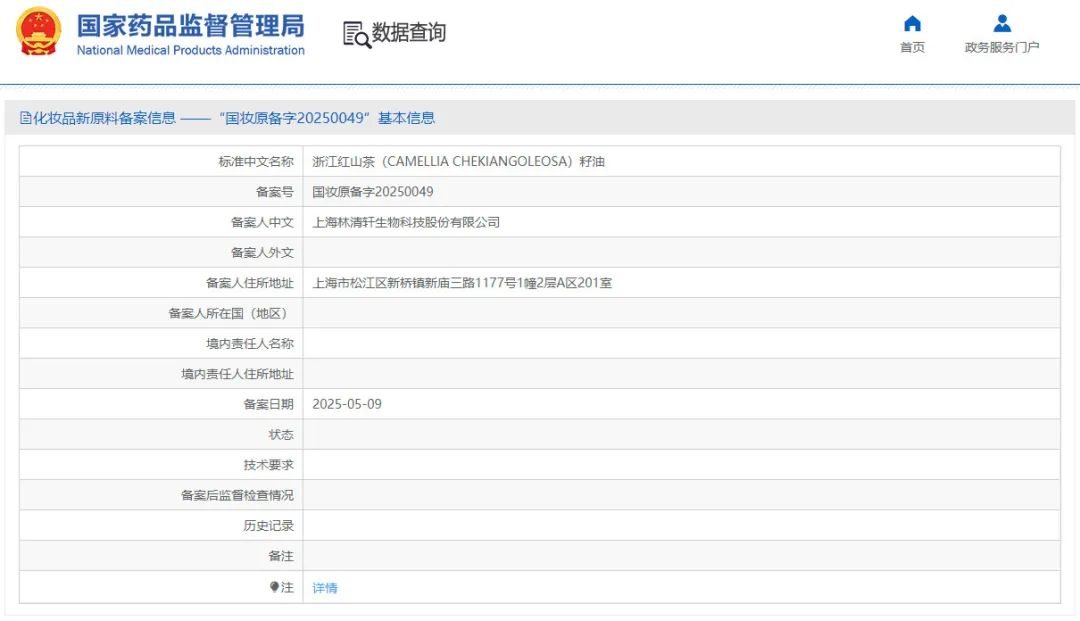Select the date 2025-05-09

[346, 403]
